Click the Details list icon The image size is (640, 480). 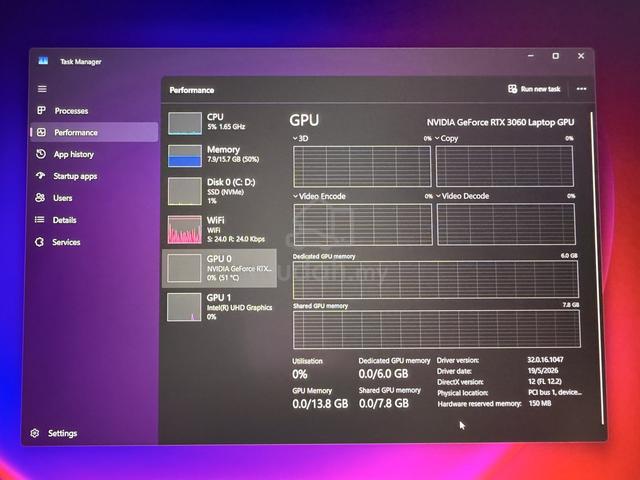[40, 220]
